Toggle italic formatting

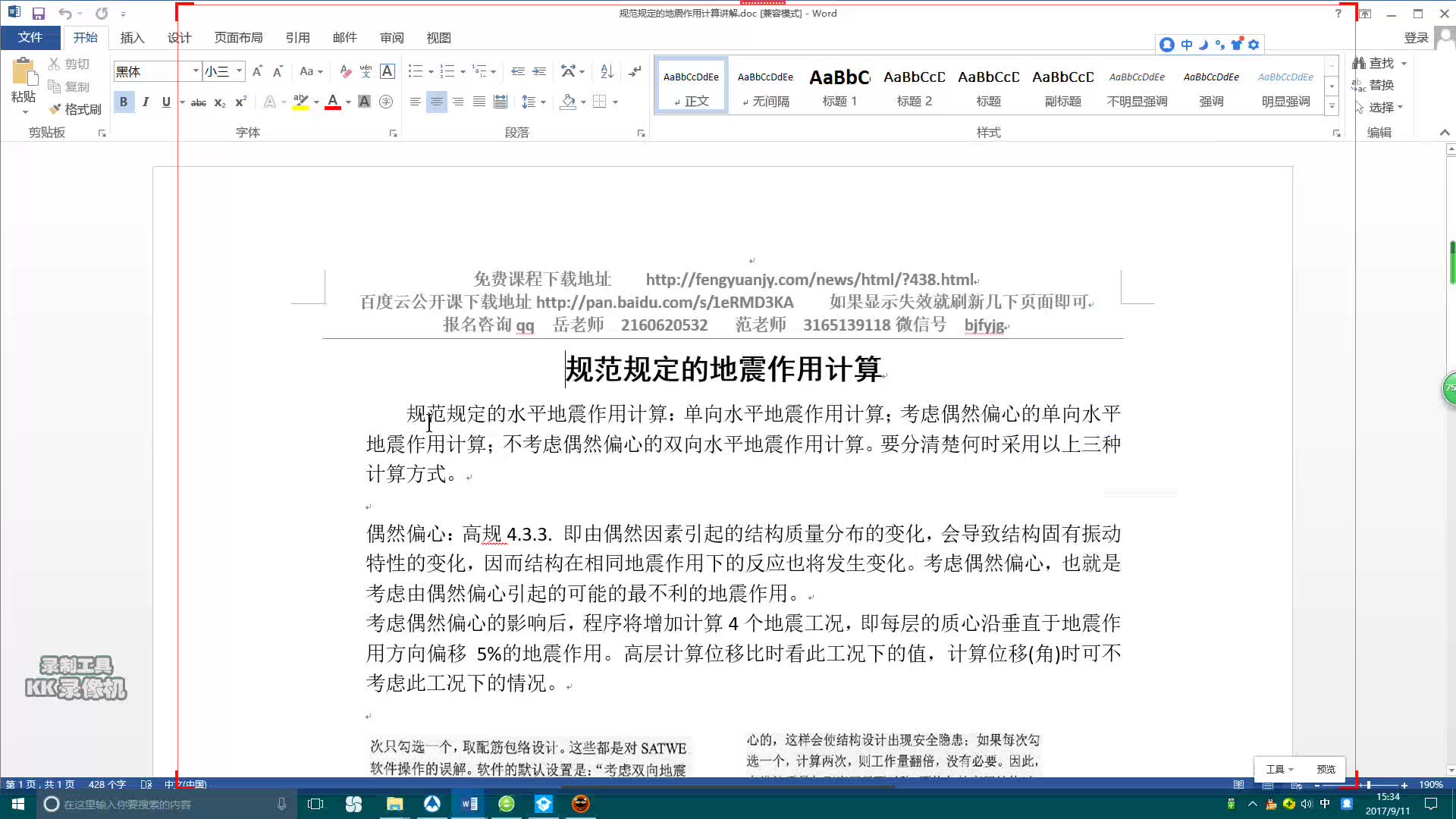pyautogui.click(x=145, y=102)
